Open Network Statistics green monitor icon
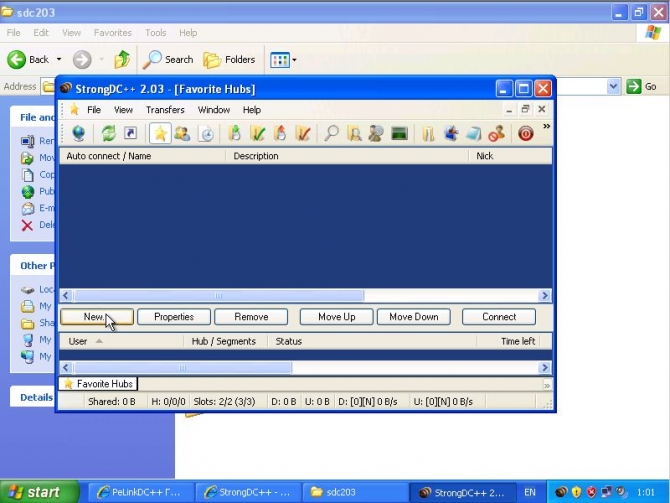Screen dimensions: 670x503 pyautogui.click(x=400, y=134)
